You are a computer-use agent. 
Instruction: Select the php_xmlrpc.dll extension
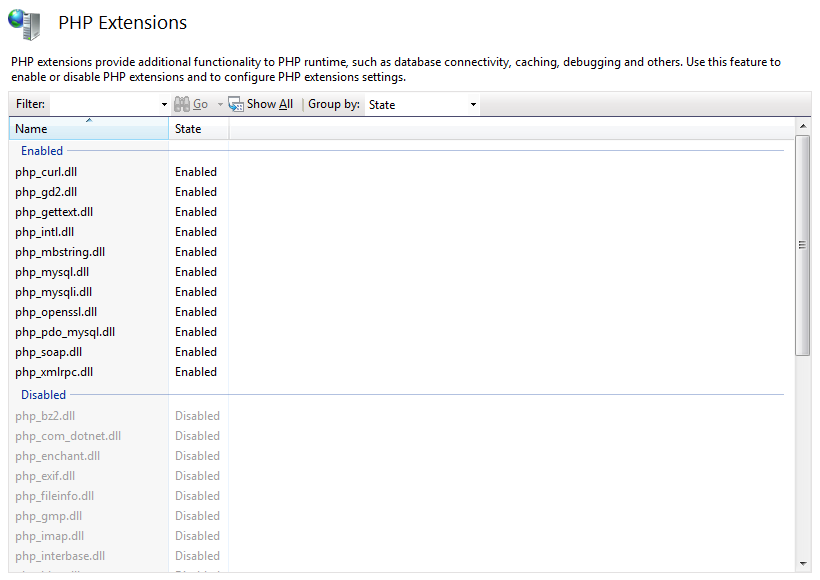(x=54, y=372)
